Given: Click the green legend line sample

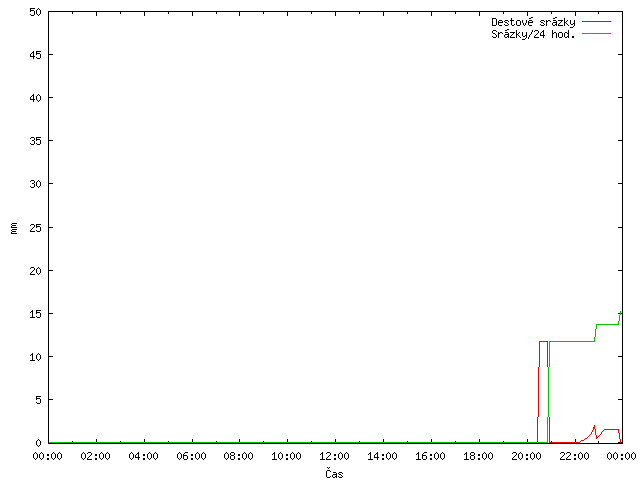Looking at the screenshot, I should pos(596,33).
